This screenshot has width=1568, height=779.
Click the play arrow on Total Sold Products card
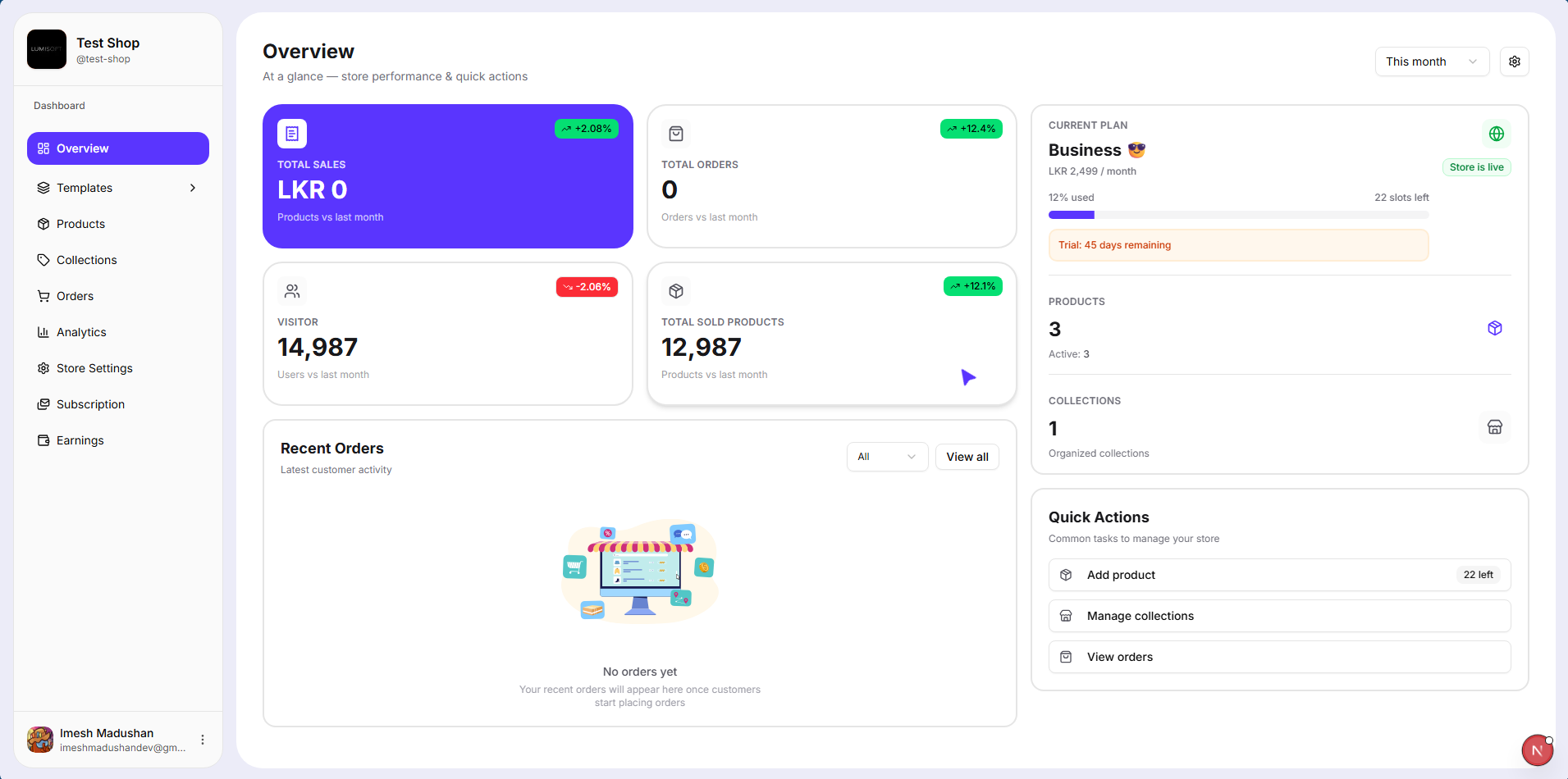tap(968, 377)
